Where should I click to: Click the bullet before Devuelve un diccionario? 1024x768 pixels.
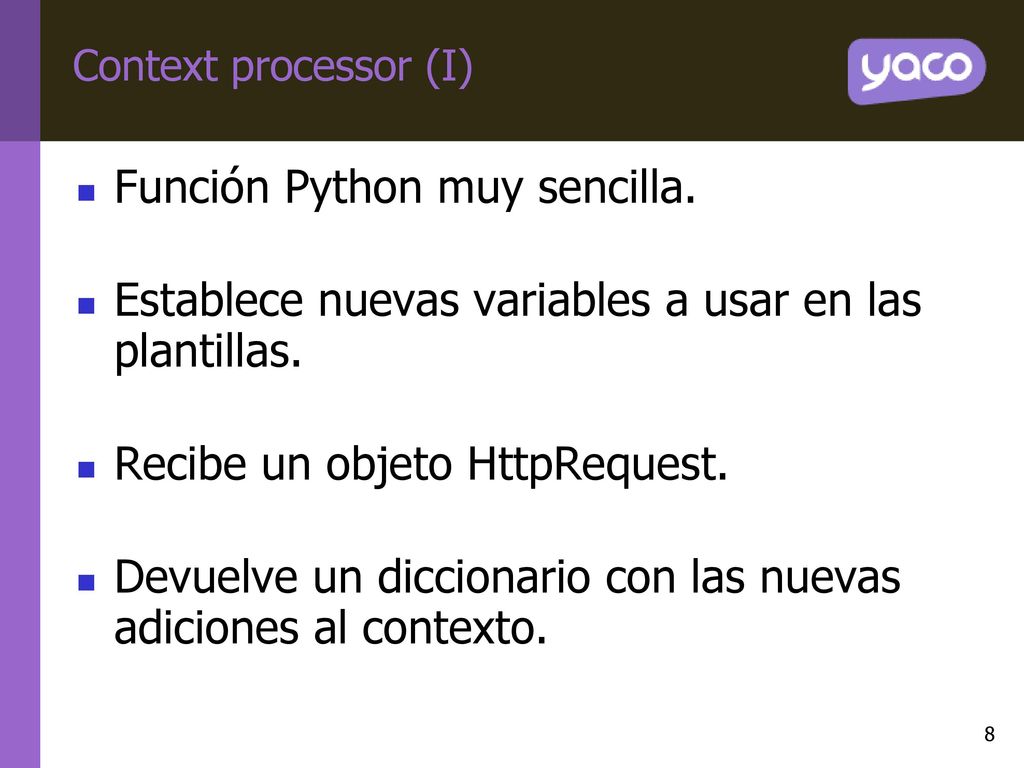click(x=86, y=582)
